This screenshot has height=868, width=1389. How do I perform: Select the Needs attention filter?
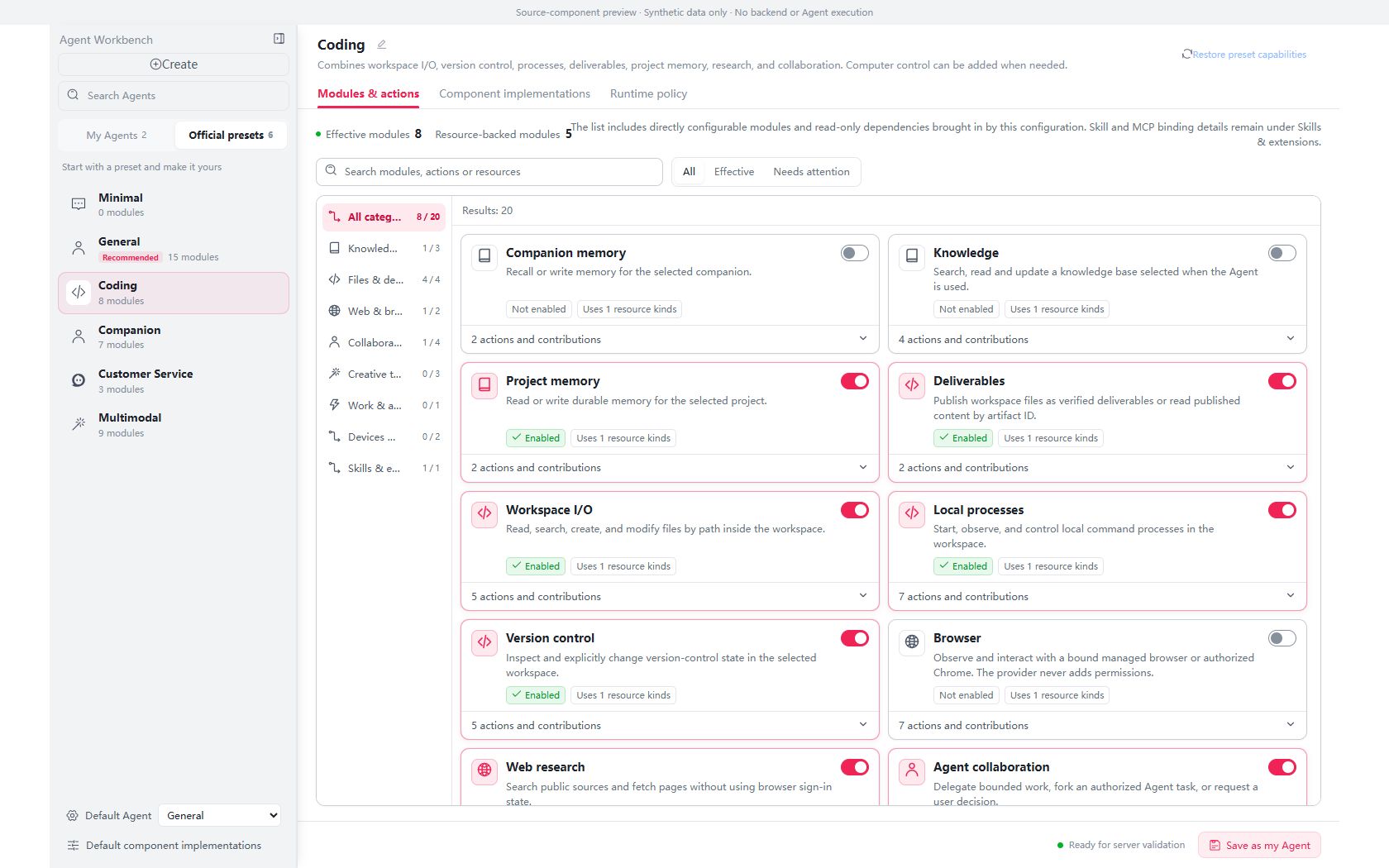[811, 172]
